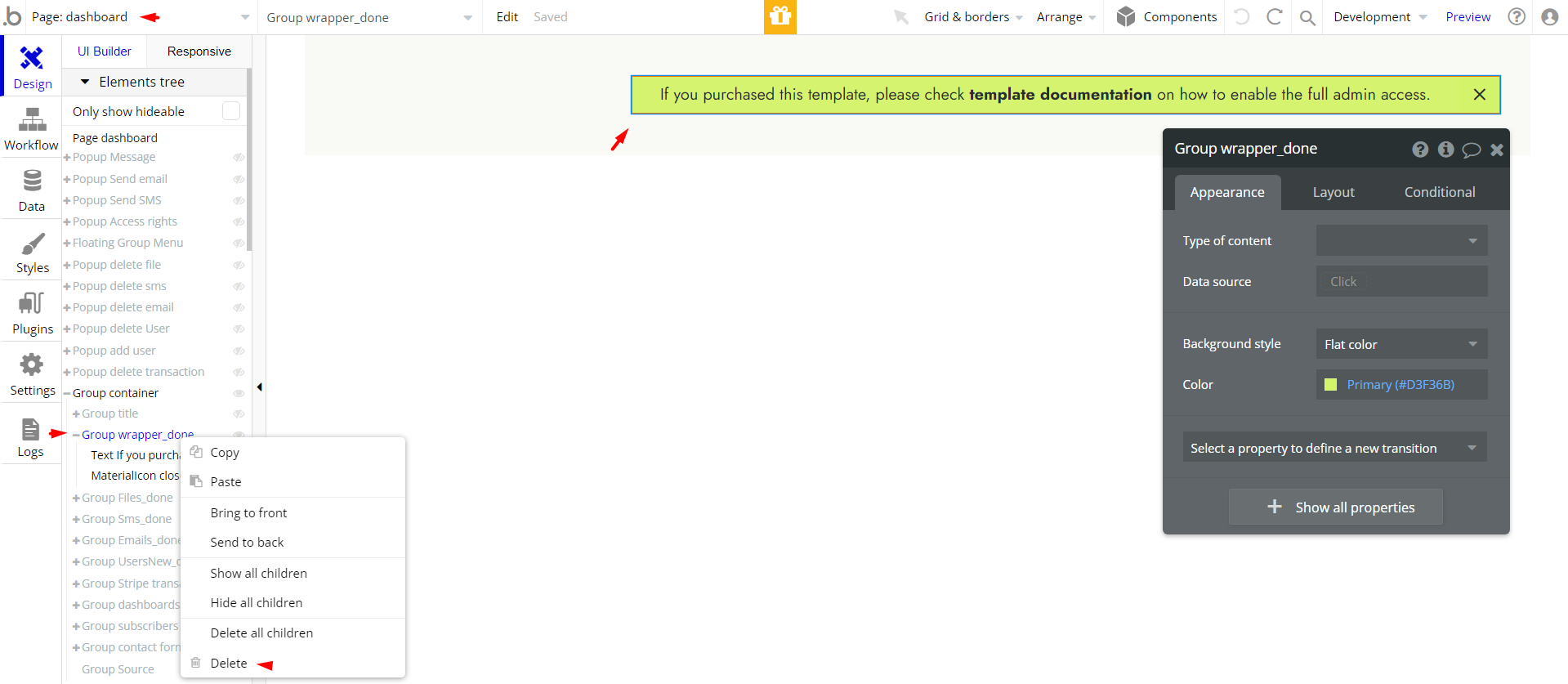This screenshot has height=684, width=1568.
Task: Click the Preview link
Action: (x=1467, y=16)
